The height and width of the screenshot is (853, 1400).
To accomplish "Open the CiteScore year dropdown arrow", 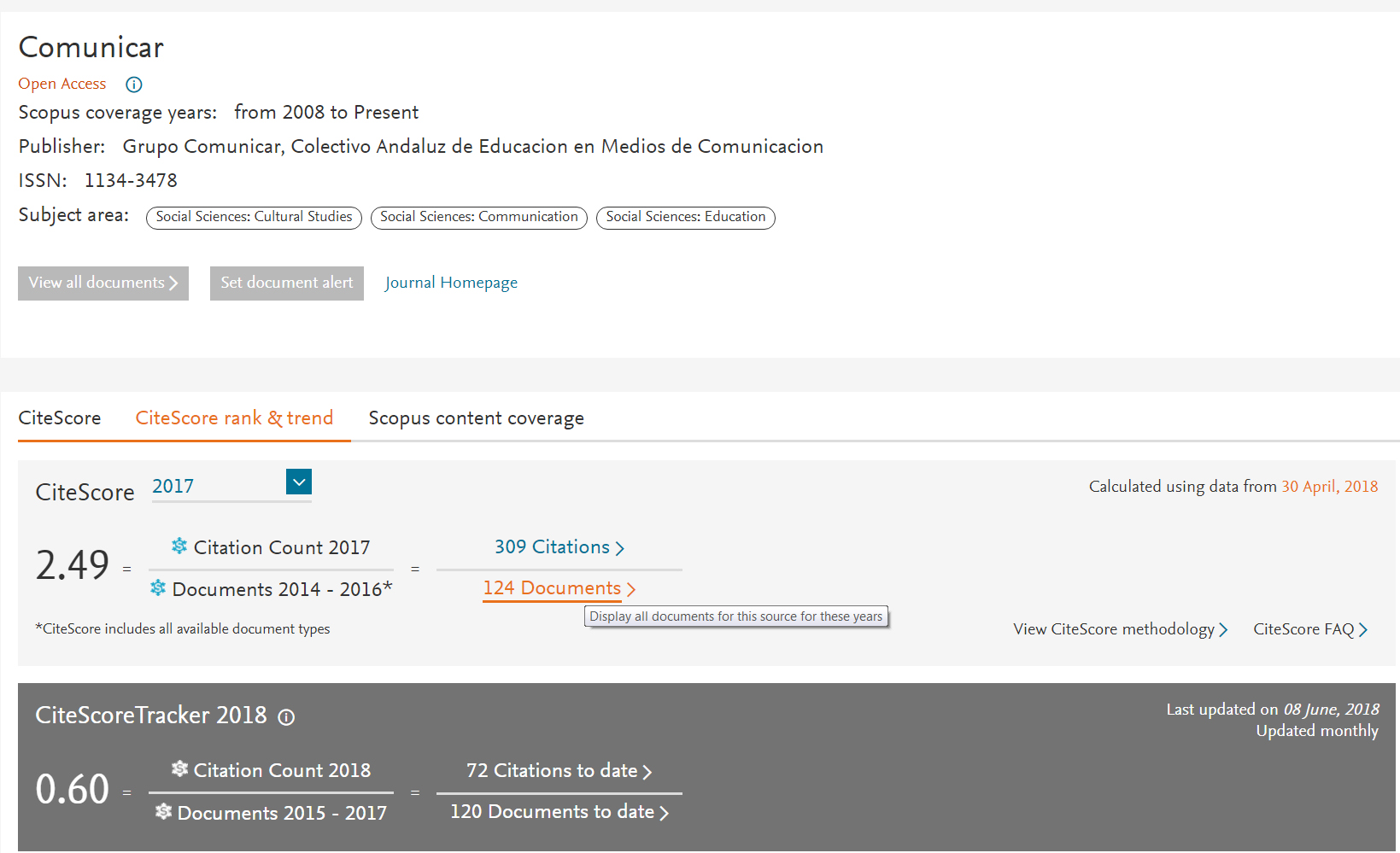I will coord(299,482).
